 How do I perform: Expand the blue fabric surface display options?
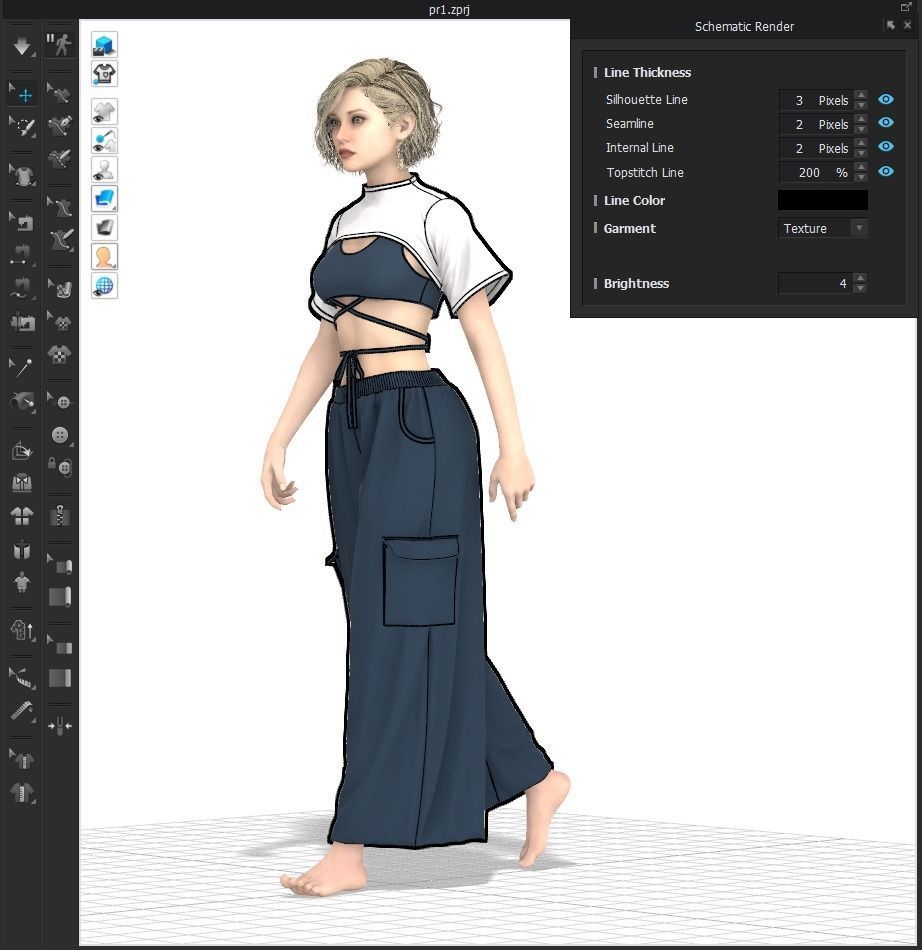coord(104,198)
